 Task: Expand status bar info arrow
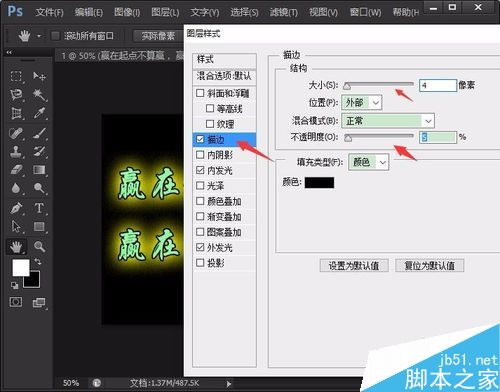pos(229,384)
